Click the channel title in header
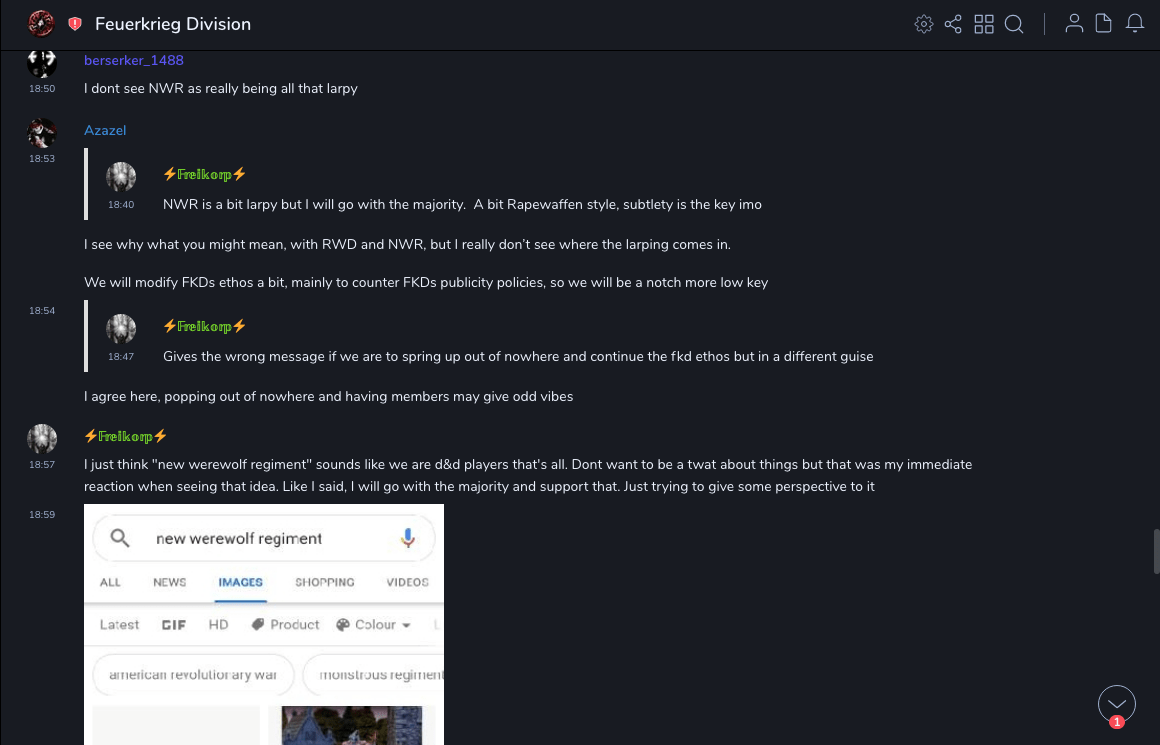1160x745 pixels. 173,24
